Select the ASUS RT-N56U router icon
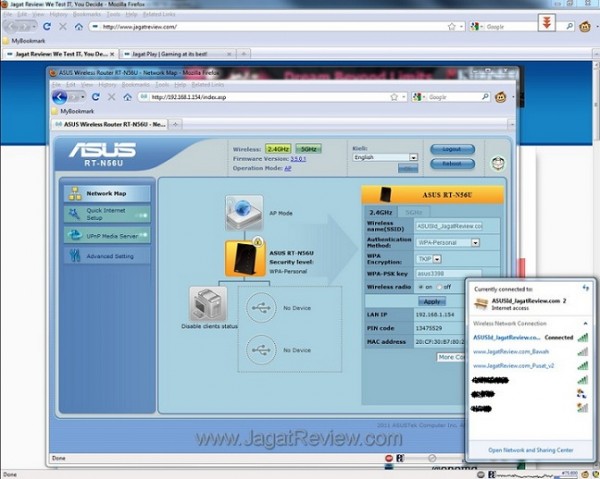The height and width of the screenshot is (479, 600). [x=245, y=259]
